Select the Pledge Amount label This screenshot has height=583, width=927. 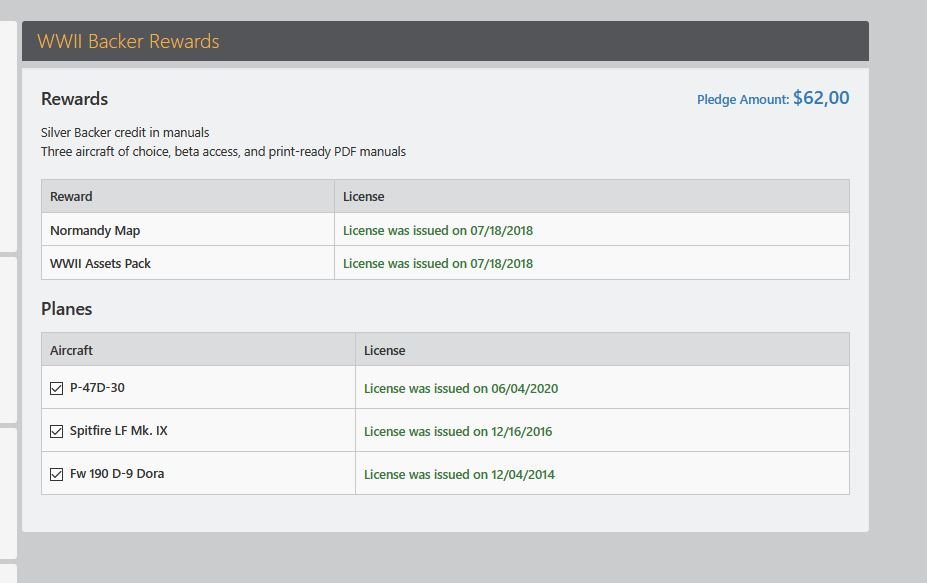743,99
